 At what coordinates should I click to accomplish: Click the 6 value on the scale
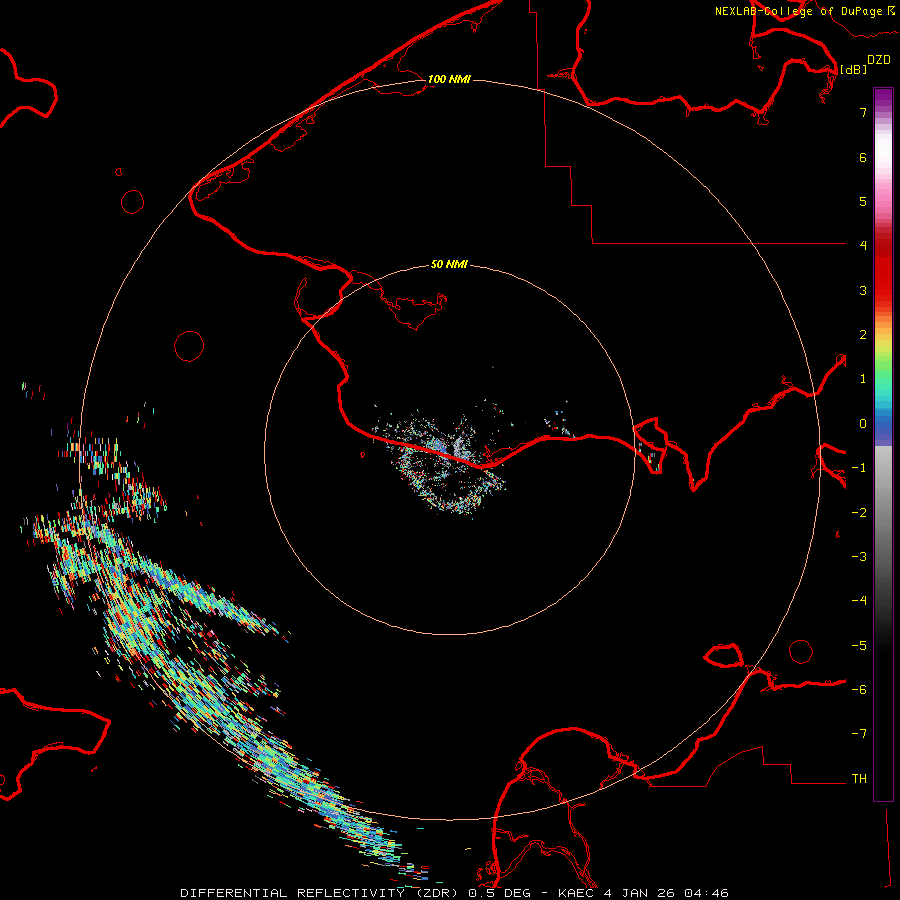(863, 157)
